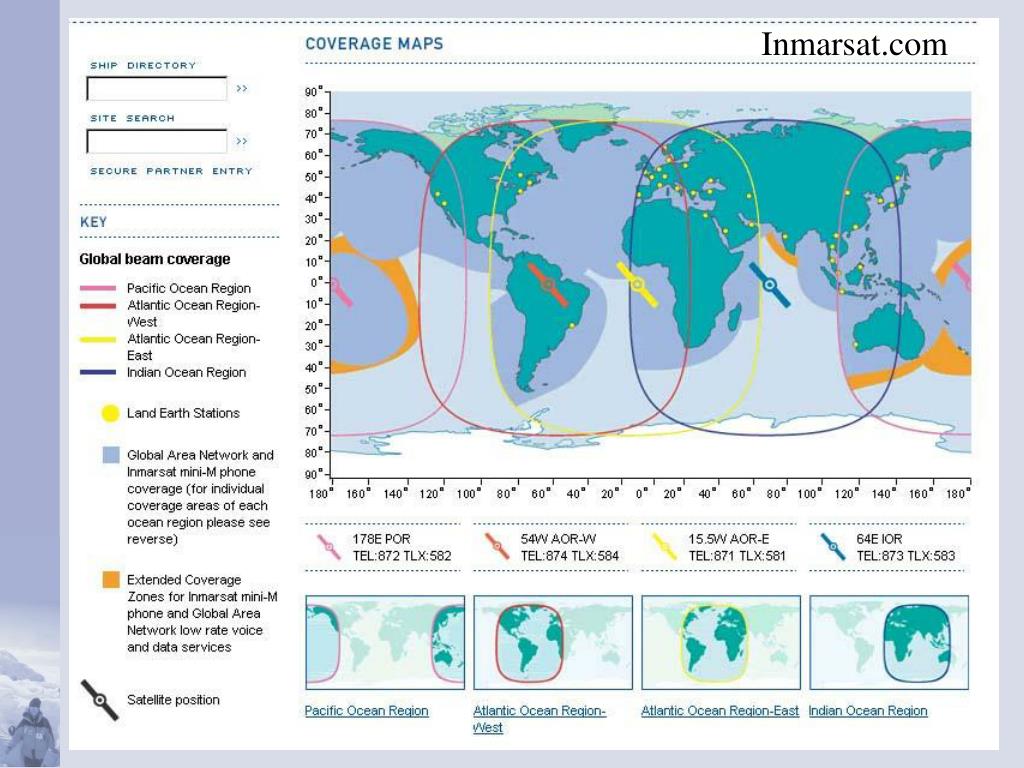Image resolution: width=1024 pixels, height=768 pixels.
Task: Open Secure Partner Entry link
Action: point(171,171)
